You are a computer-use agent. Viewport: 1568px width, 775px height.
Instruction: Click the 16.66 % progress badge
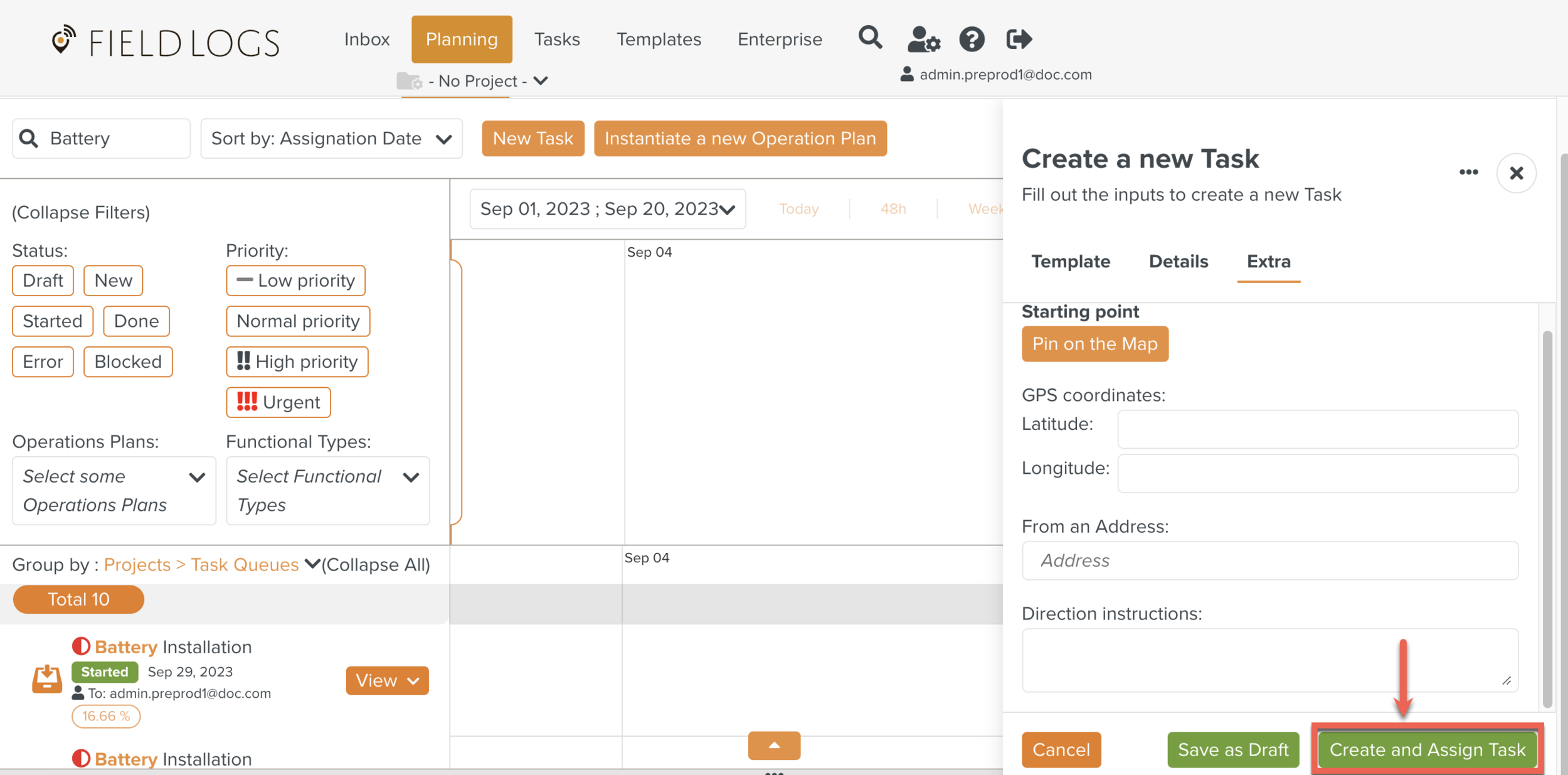(105, 715)
